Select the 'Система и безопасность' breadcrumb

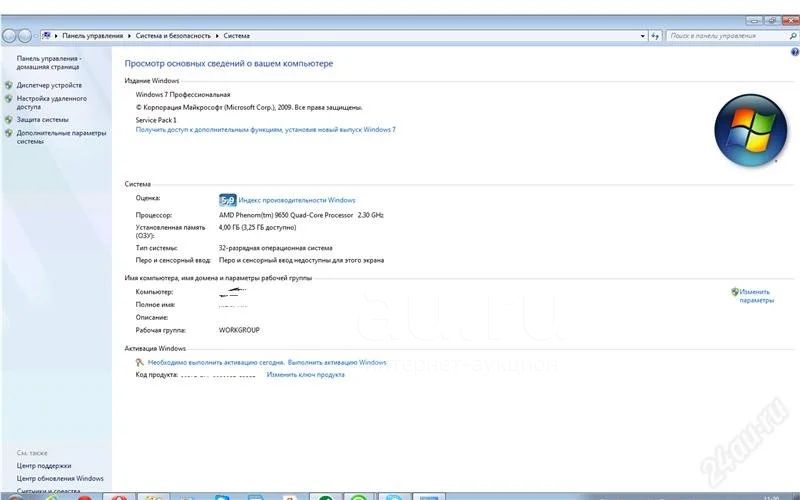click(x=173, y=36)
